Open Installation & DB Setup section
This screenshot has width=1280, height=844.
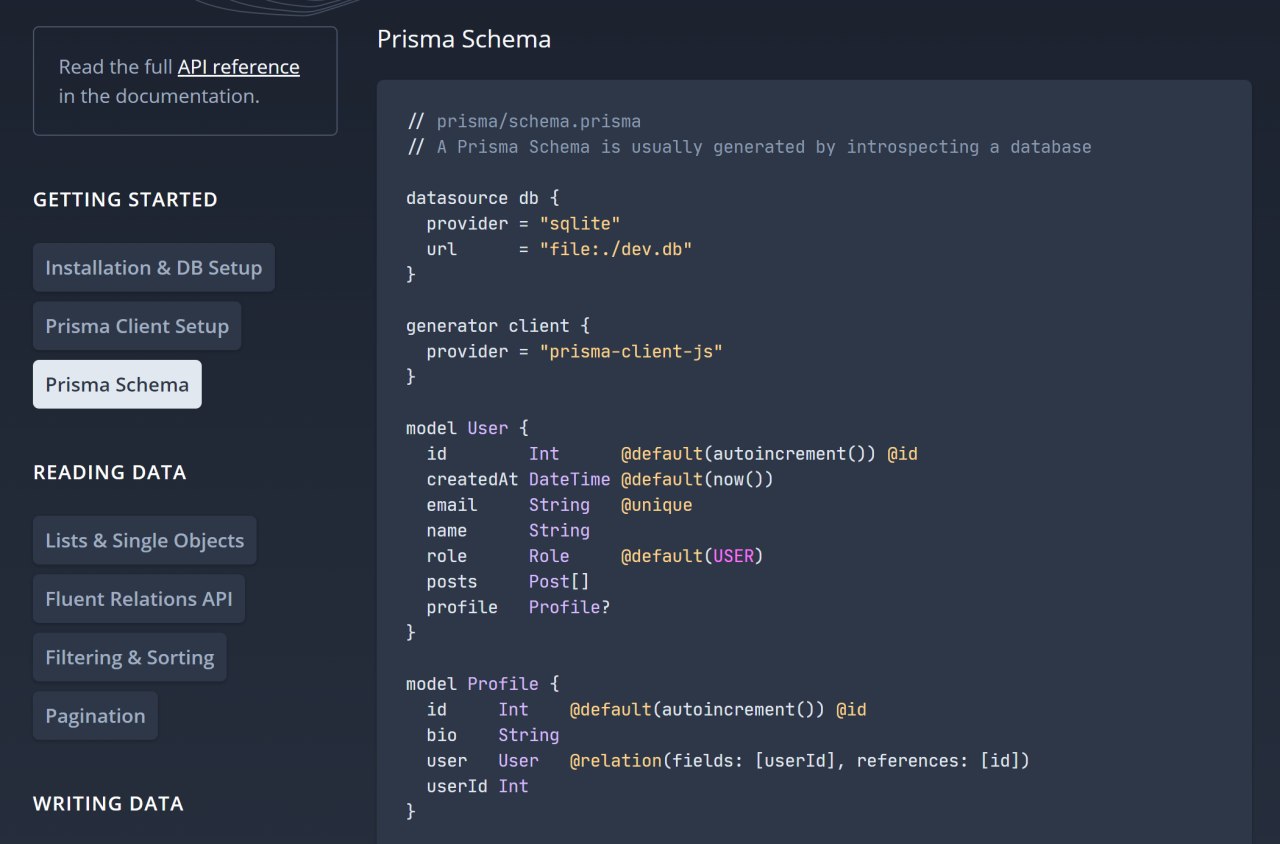click(x=154, y=268)
